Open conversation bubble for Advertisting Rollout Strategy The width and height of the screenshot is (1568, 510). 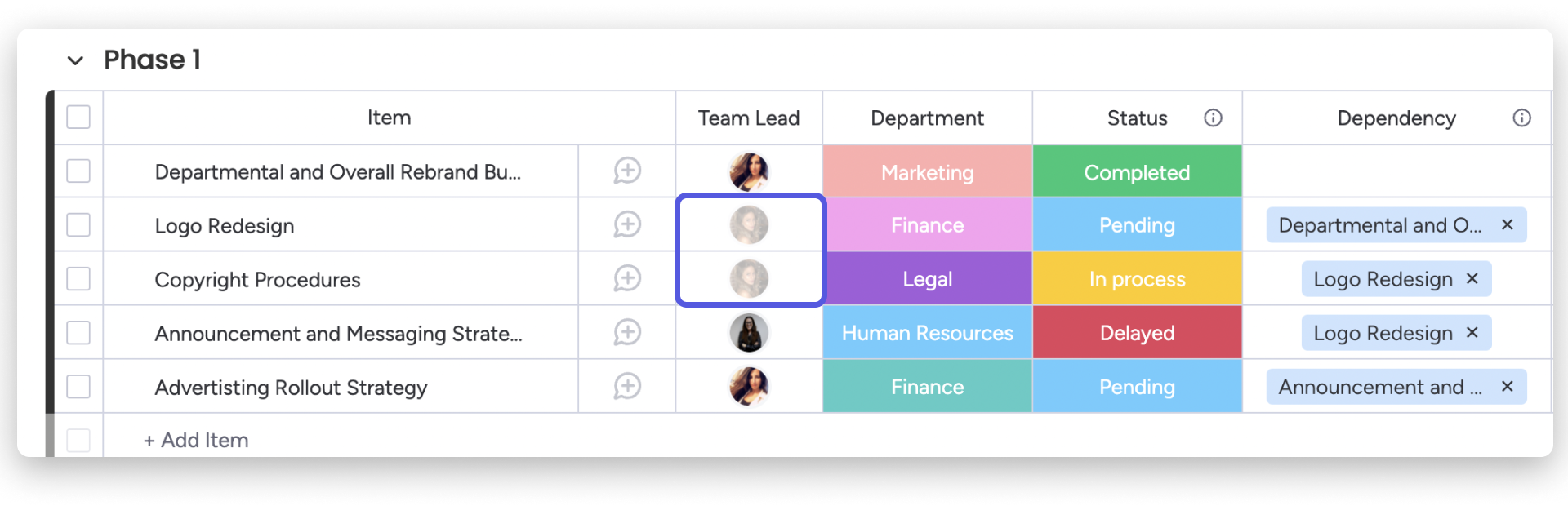click(627, 386)
